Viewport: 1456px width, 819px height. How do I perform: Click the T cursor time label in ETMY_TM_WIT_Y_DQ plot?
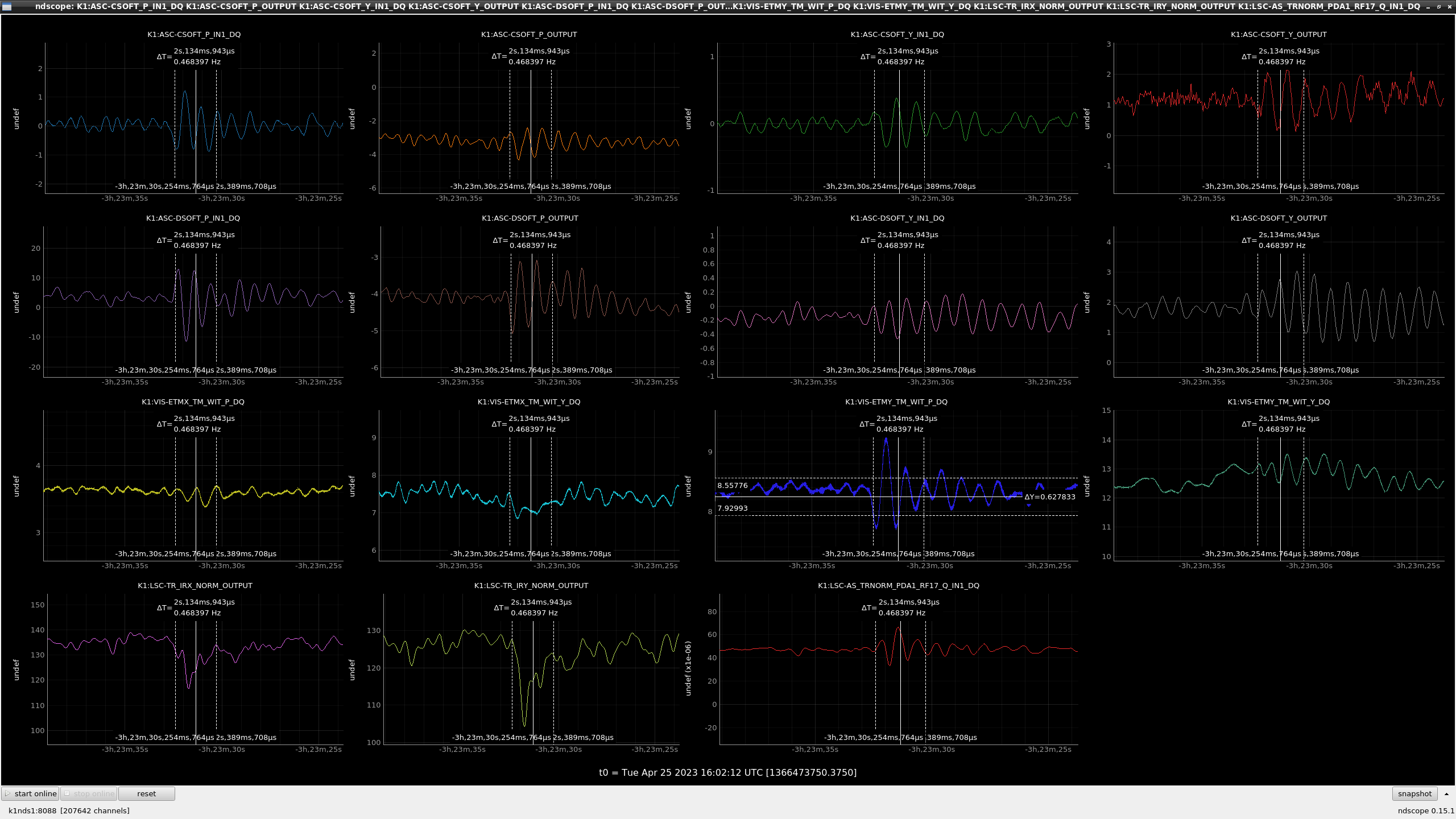click(x=1252, y=553)
